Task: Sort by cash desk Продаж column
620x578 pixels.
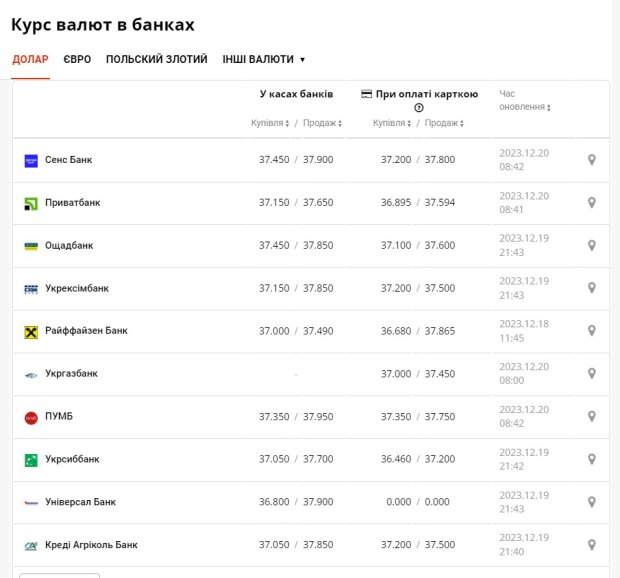Action: coord(322,123)
